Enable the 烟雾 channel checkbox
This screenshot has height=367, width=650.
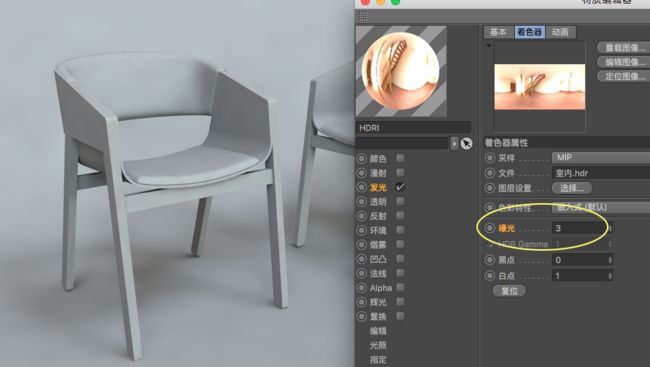click(x=400, y=244)
